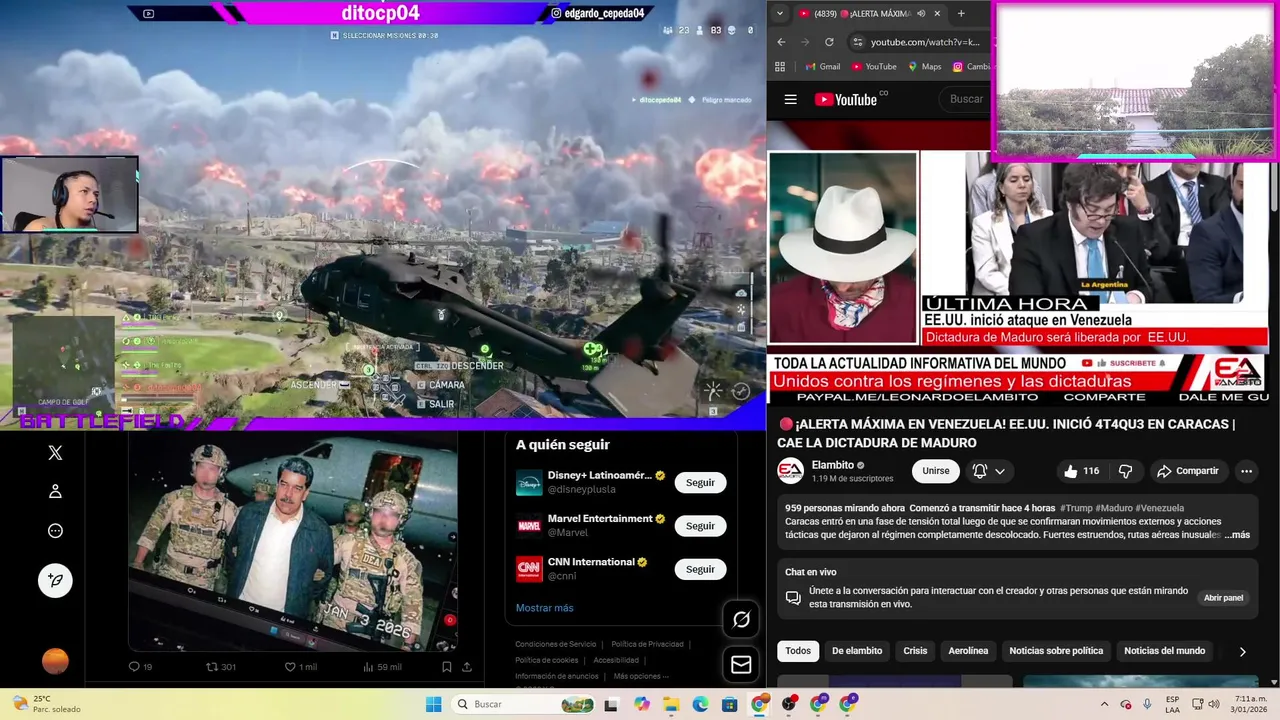Open more actions menu for the video
The width and height of the screenshot is (1280, 720).
[1246, 471]
